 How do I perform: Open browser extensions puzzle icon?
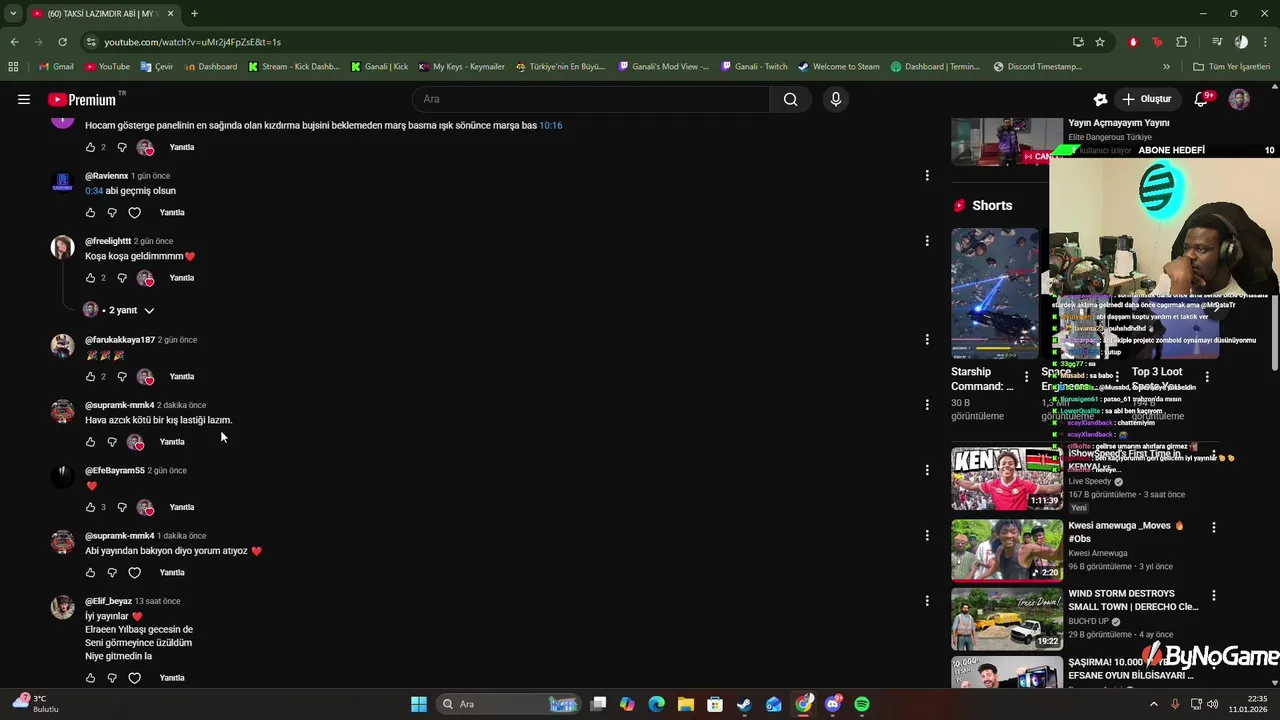(x=1182, y=42)
